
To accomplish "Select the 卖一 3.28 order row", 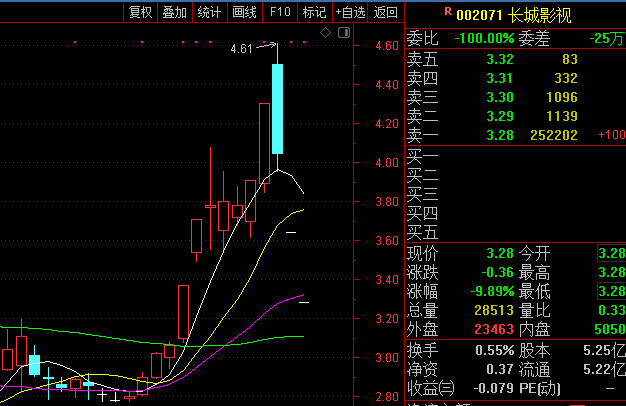I will 515,135.
